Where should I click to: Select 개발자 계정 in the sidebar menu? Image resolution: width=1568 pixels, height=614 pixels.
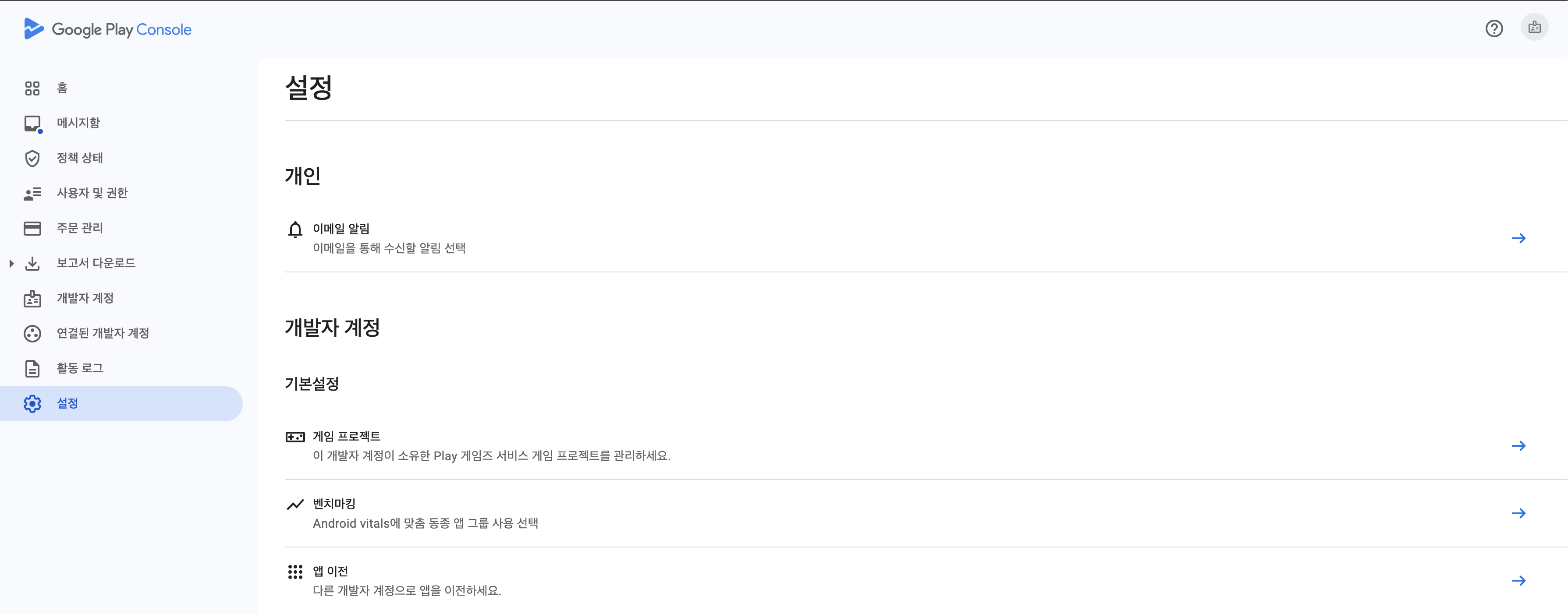click(x=85, y=298)
